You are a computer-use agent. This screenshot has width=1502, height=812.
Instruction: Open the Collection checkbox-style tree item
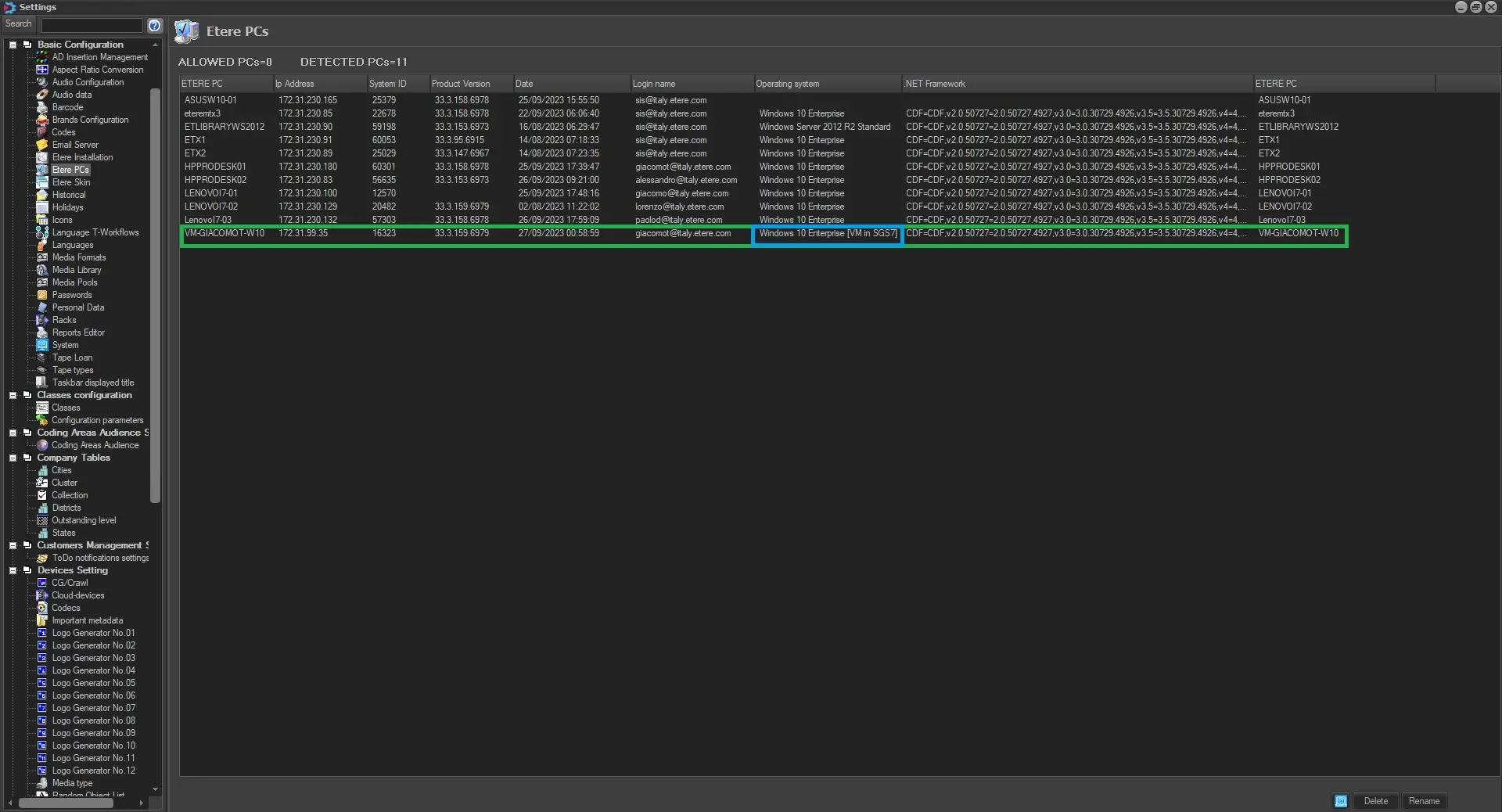(x=42, y=495)
